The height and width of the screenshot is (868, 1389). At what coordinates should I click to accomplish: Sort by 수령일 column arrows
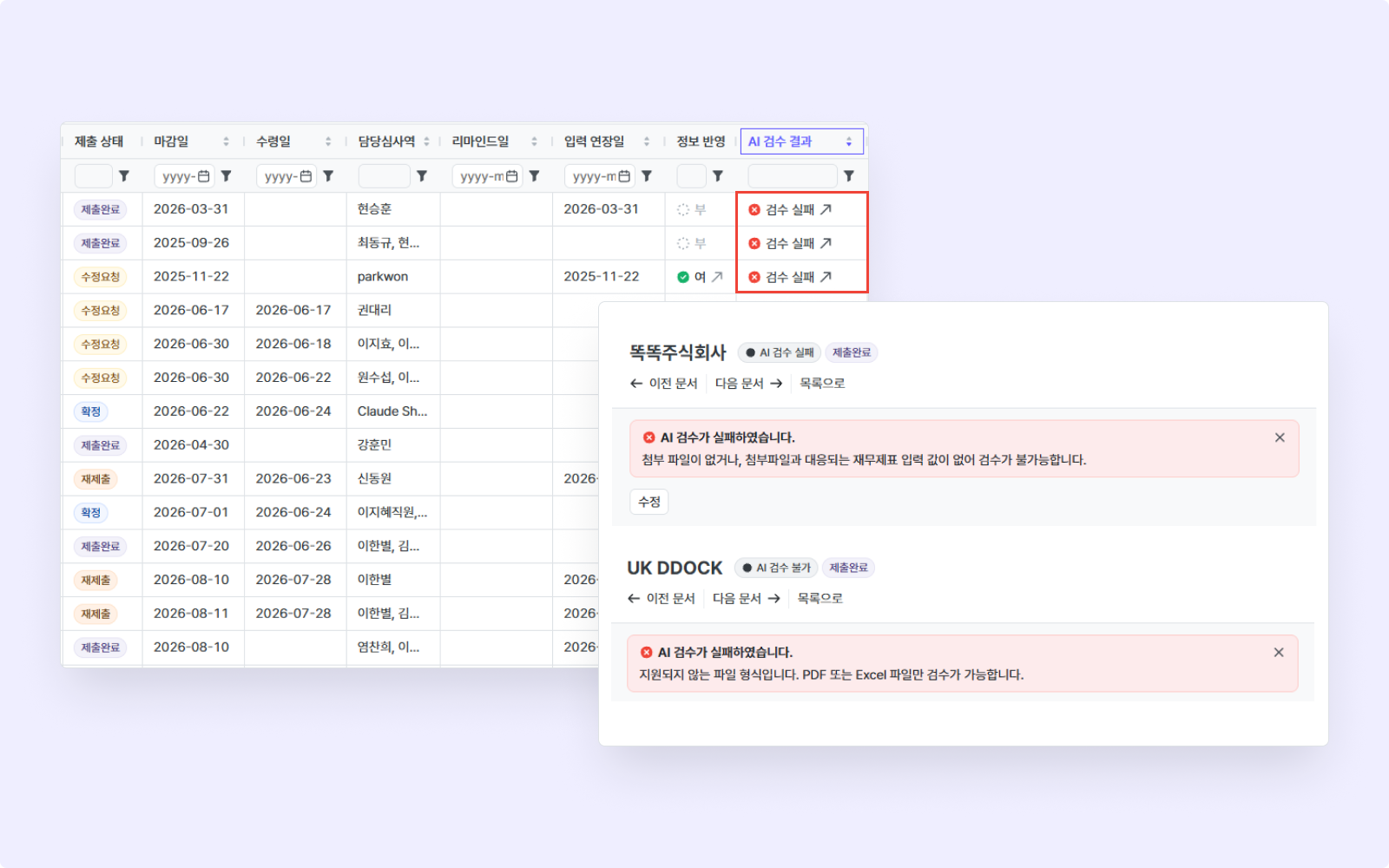pos(328,141)
